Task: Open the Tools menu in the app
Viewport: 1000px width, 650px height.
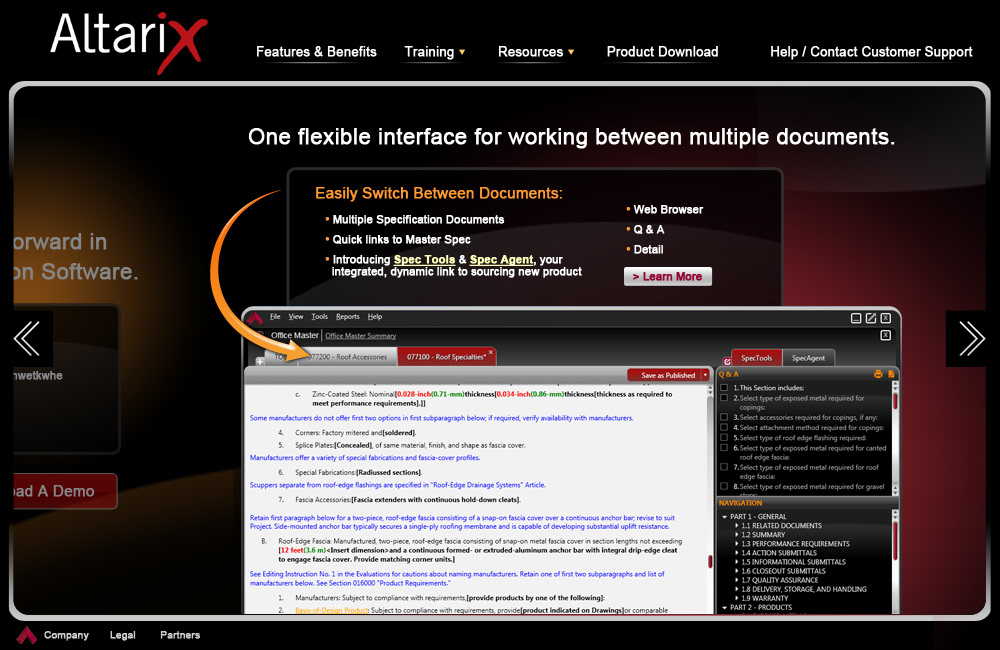Action: (x=320, y=316)
